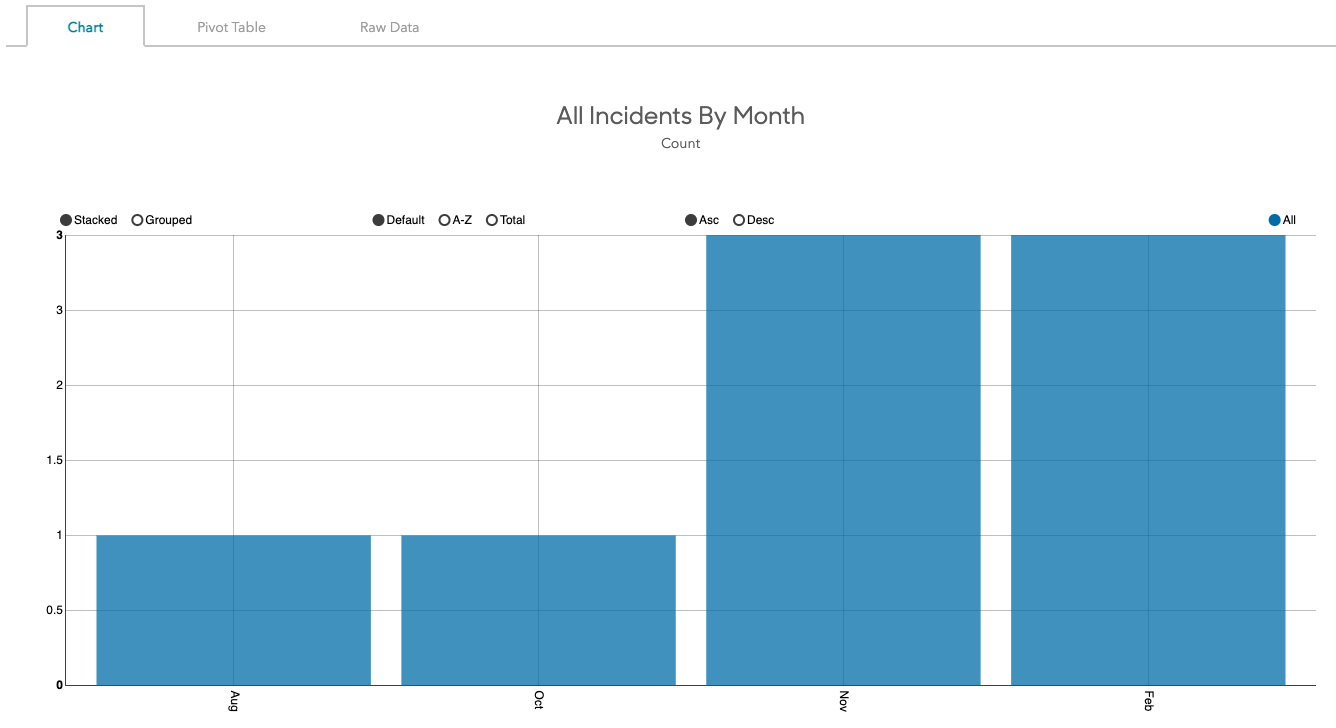Click the Oct axis label
The width and height of the screenshot is (1336, 728).
click(x=539, y=700)
